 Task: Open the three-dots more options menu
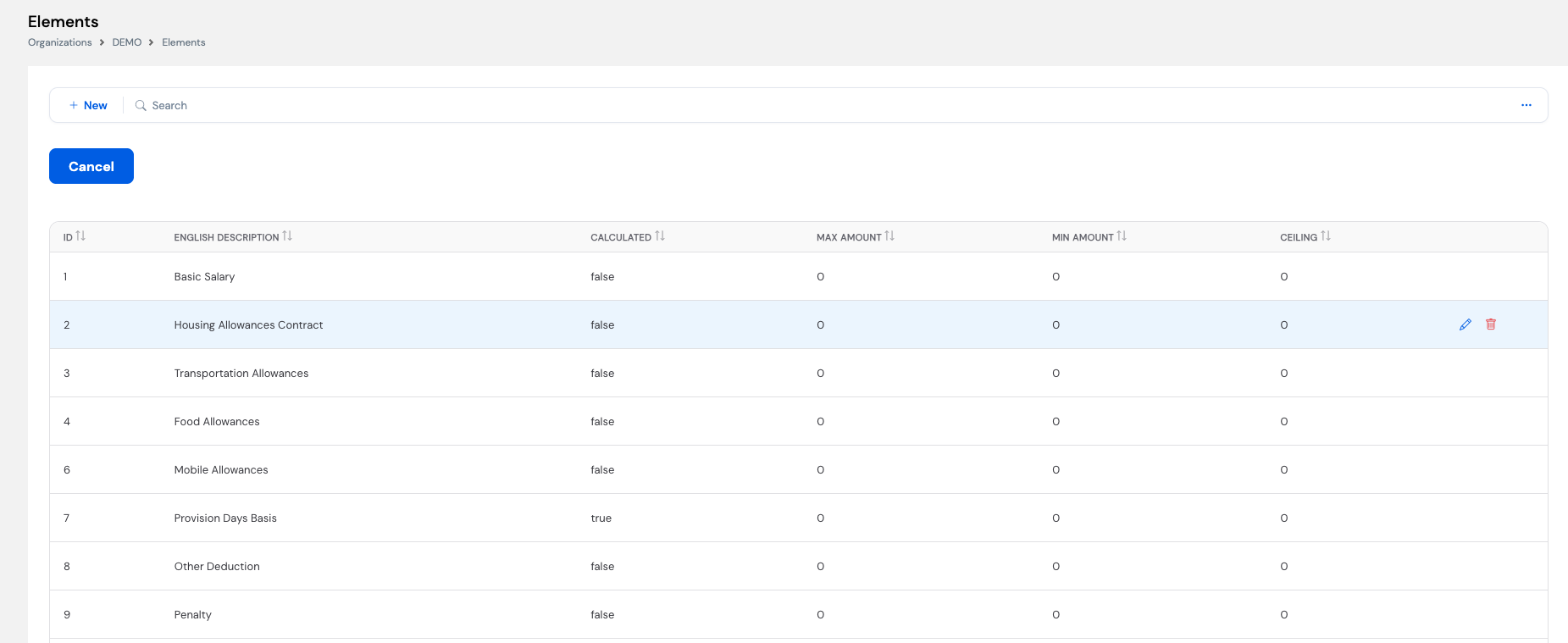coord(1526,105)
